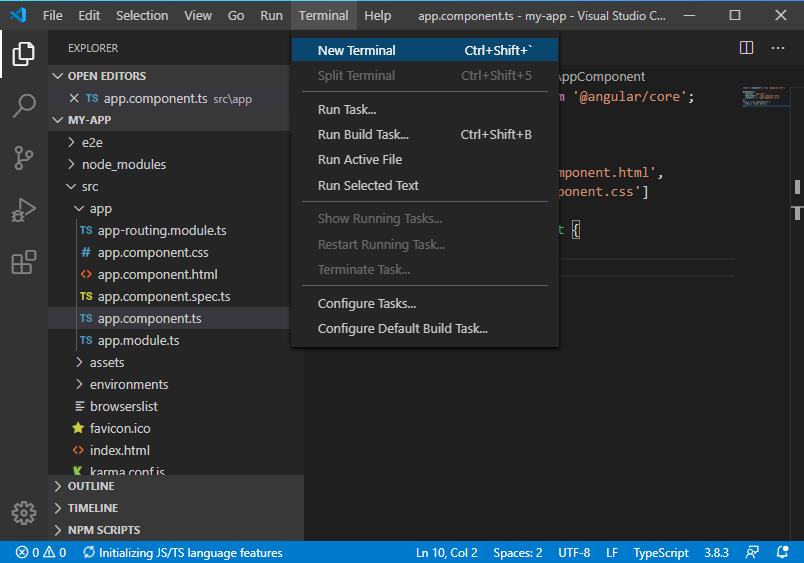Collapse the src folder
This screenshot has height=563, width=804.
click(71, 186)
